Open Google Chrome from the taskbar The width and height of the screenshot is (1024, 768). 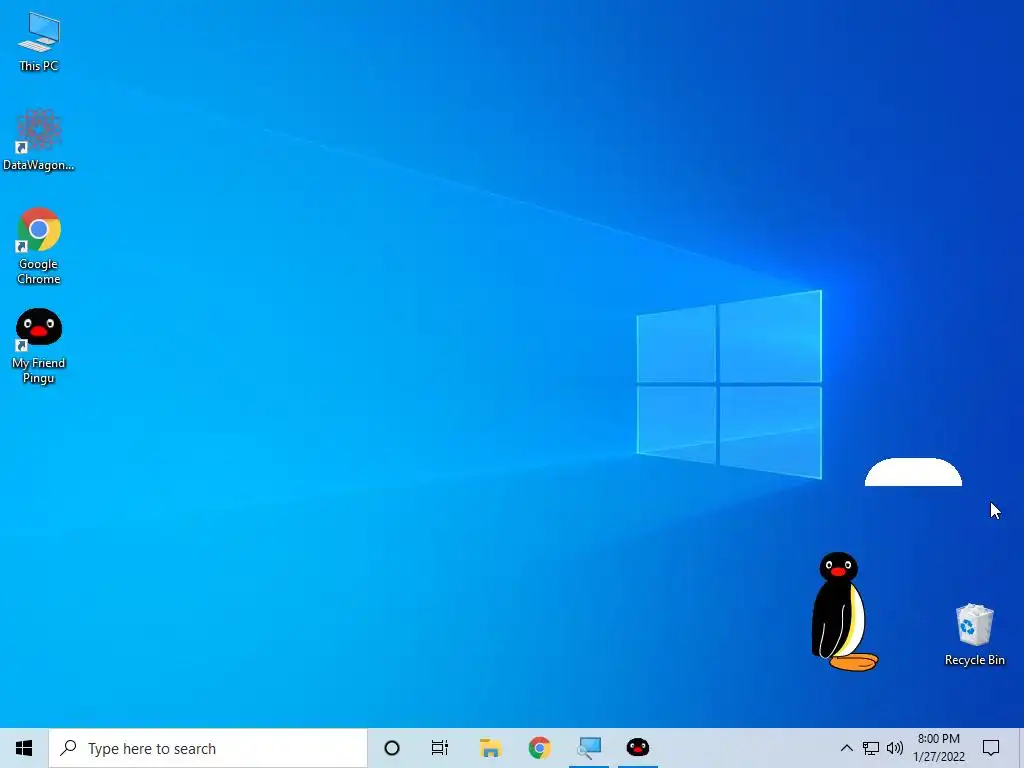[x=539, y=748]
